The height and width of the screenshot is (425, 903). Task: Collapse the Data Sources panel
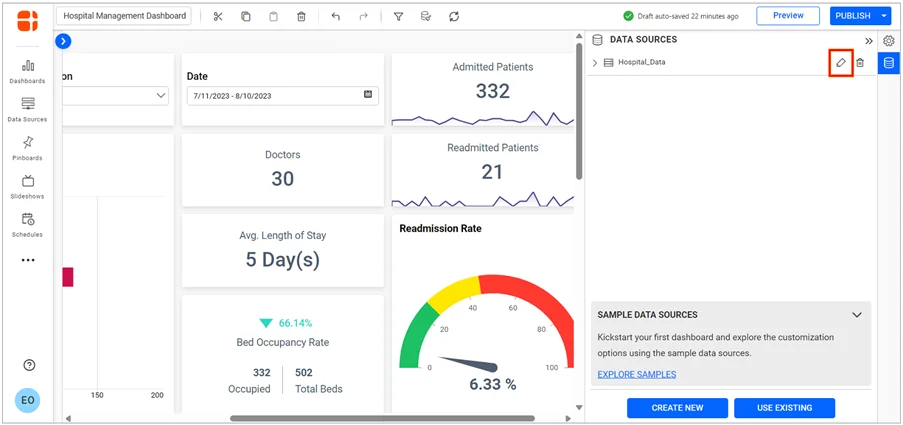click(x=868, y=41)
